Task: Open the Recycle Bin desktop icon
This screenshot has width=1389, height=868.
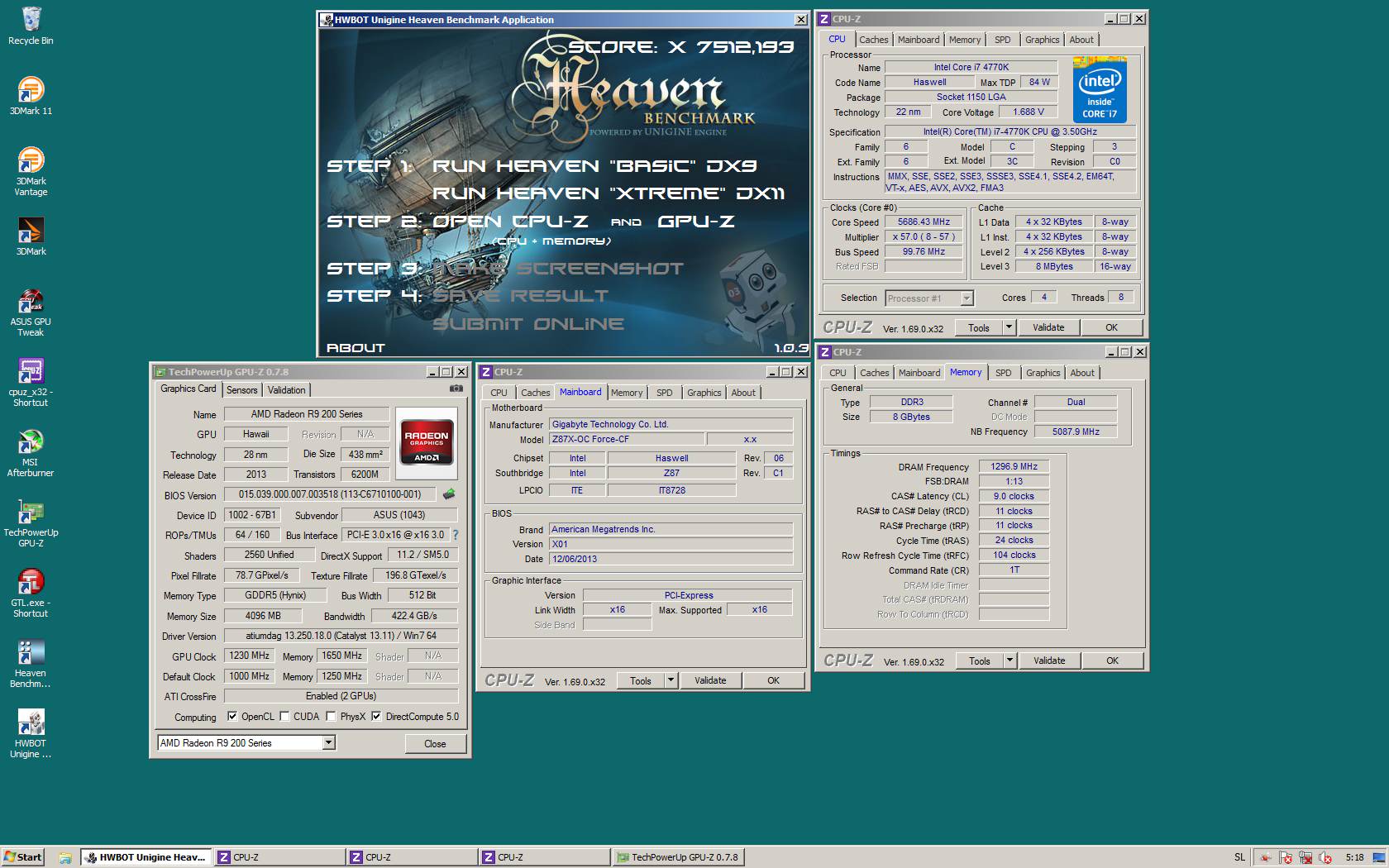Action: tap(31, 26)
